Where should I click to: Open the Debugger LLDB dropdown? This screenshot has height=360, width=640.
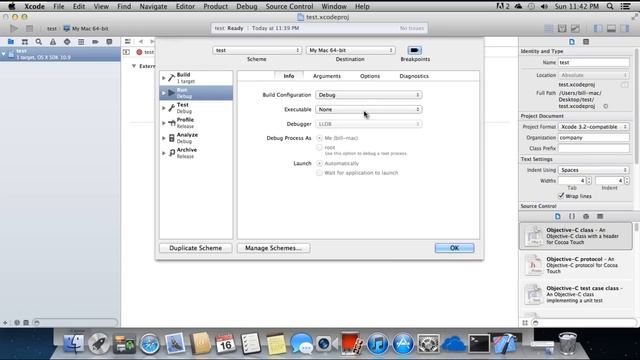click(369, 124)
